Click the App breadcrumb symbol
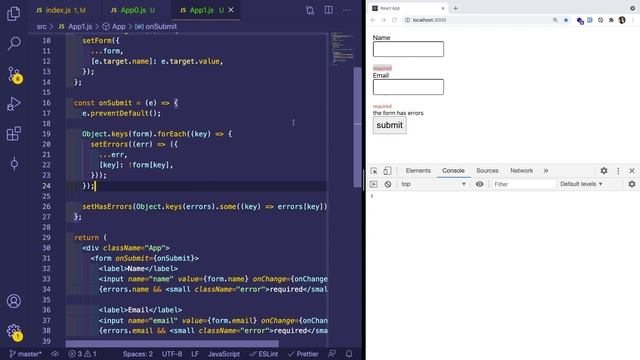This screenshot has height=360, width=640. click(114, 27)
